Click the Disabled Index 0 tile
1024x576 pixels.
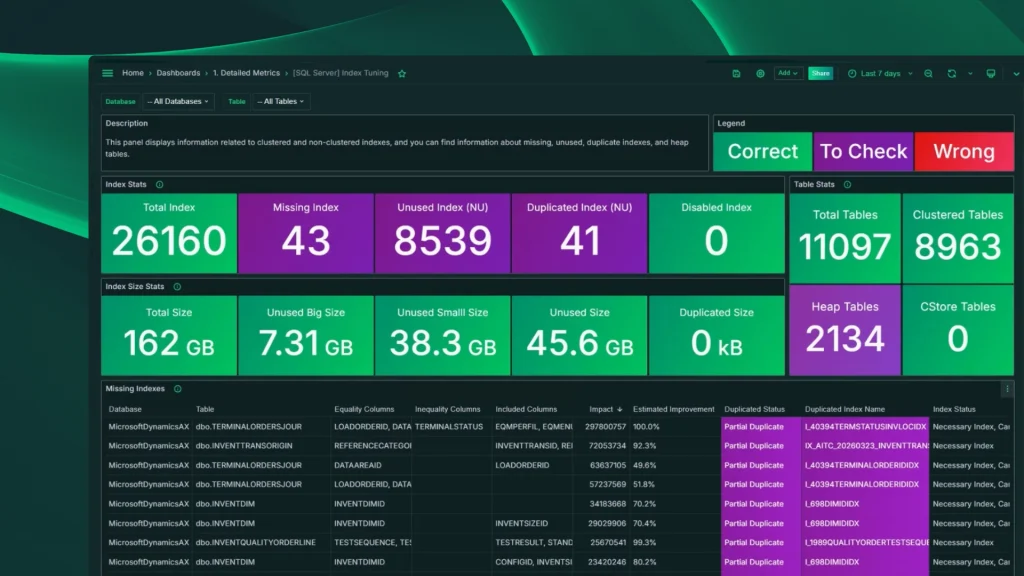tap(716, 233)
